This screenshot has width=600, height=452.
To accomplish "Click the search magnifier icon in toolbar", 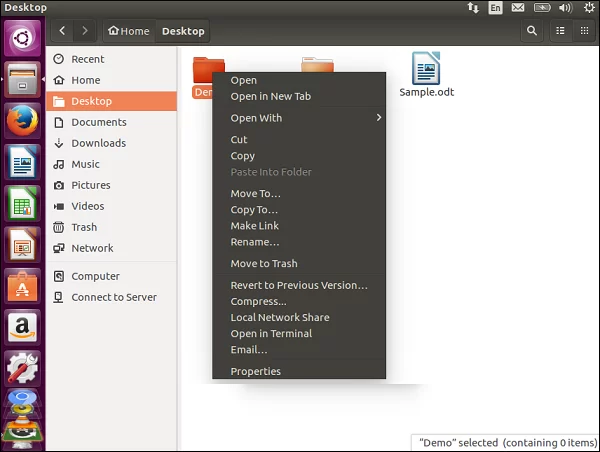I will click(x=532, y=31).
